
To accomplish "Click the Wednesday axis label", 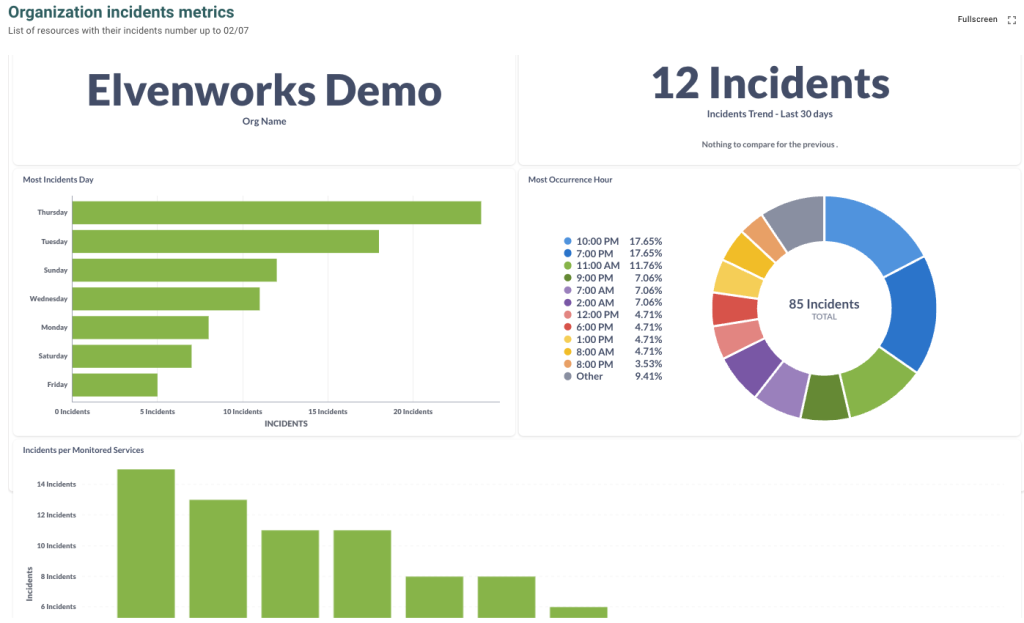I will point(48,299).
